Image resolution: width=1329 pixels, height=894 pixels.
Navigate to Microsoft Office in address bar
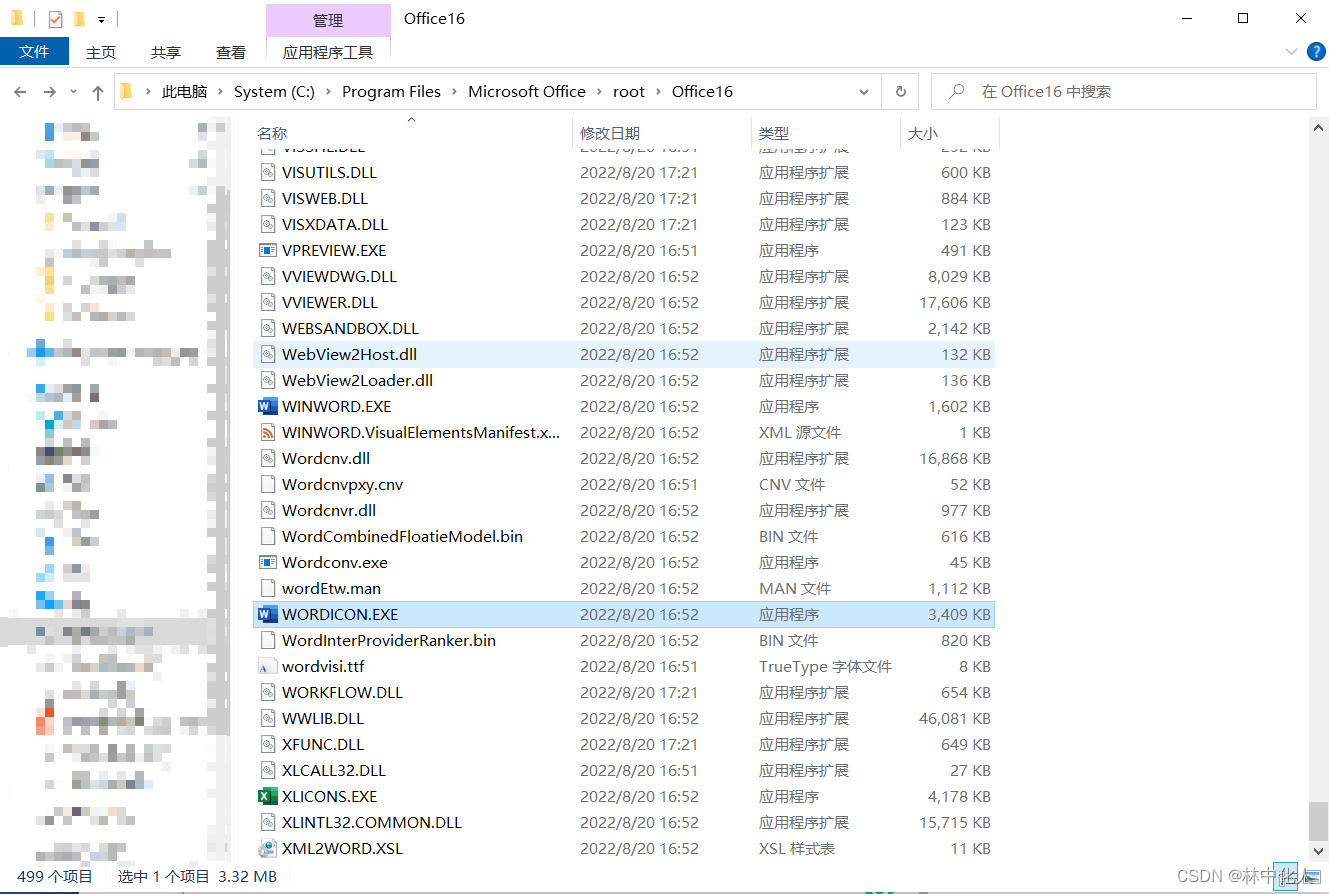point(527,91)
